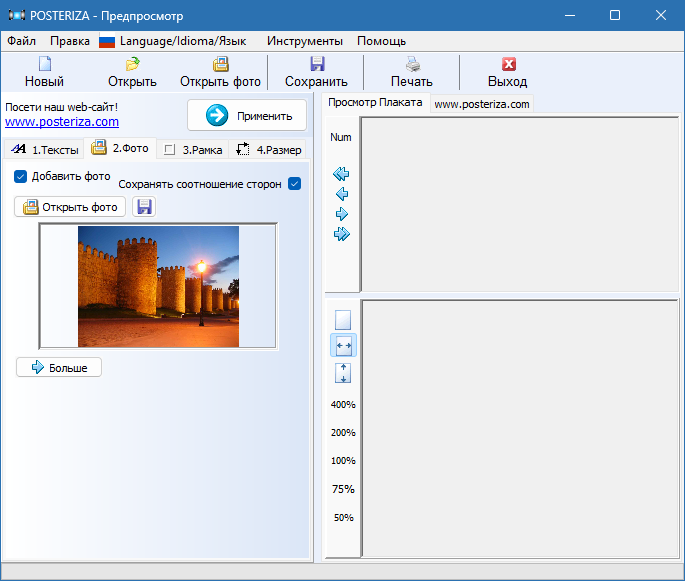Go to first page double-left arrow
The image size is (685, 581).
[341, 174]
